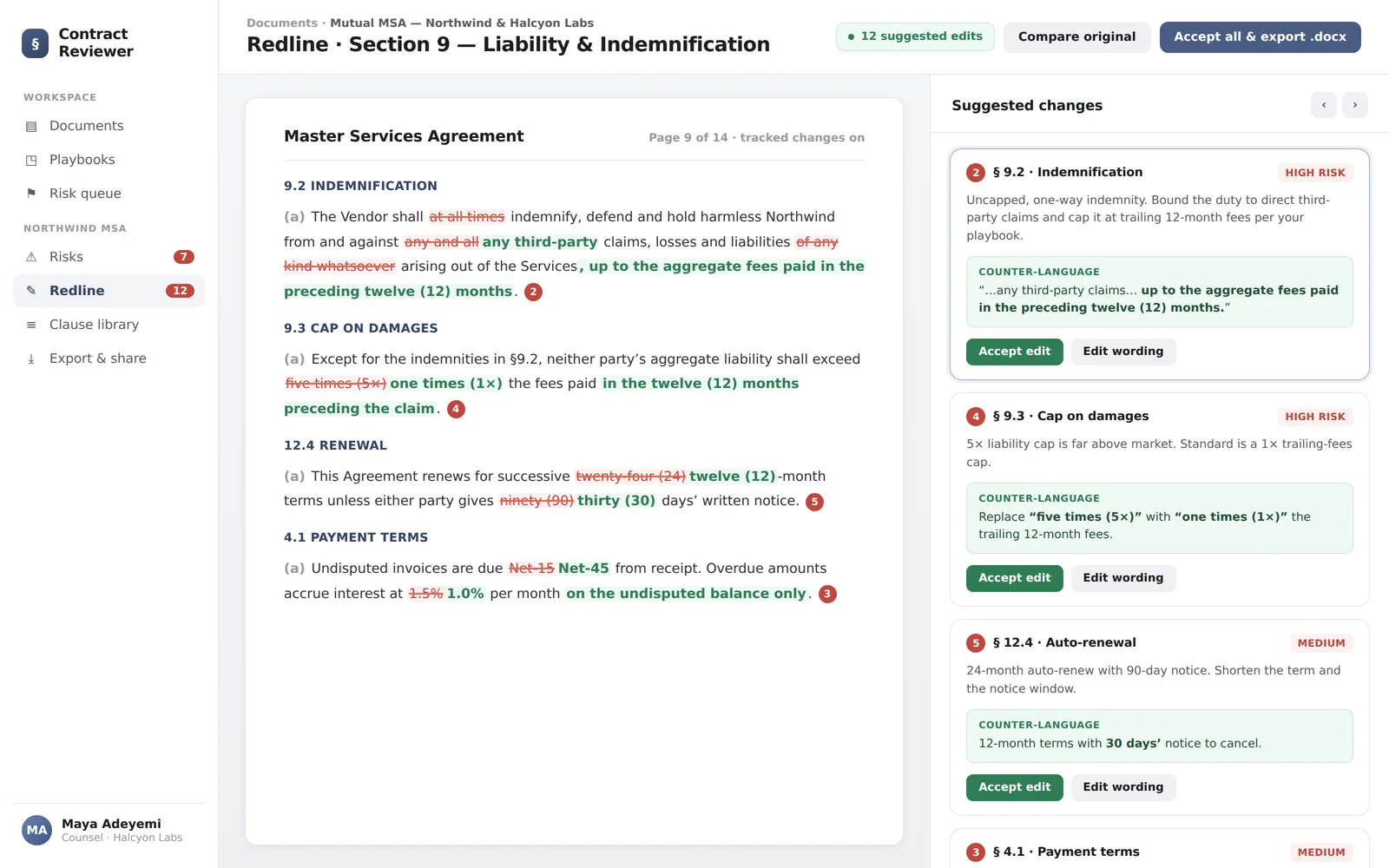This screenshot has height=868, width=1389.
Task: Click inserted text "twelve (12)" in renewal clause
Action: click(733, 477)
